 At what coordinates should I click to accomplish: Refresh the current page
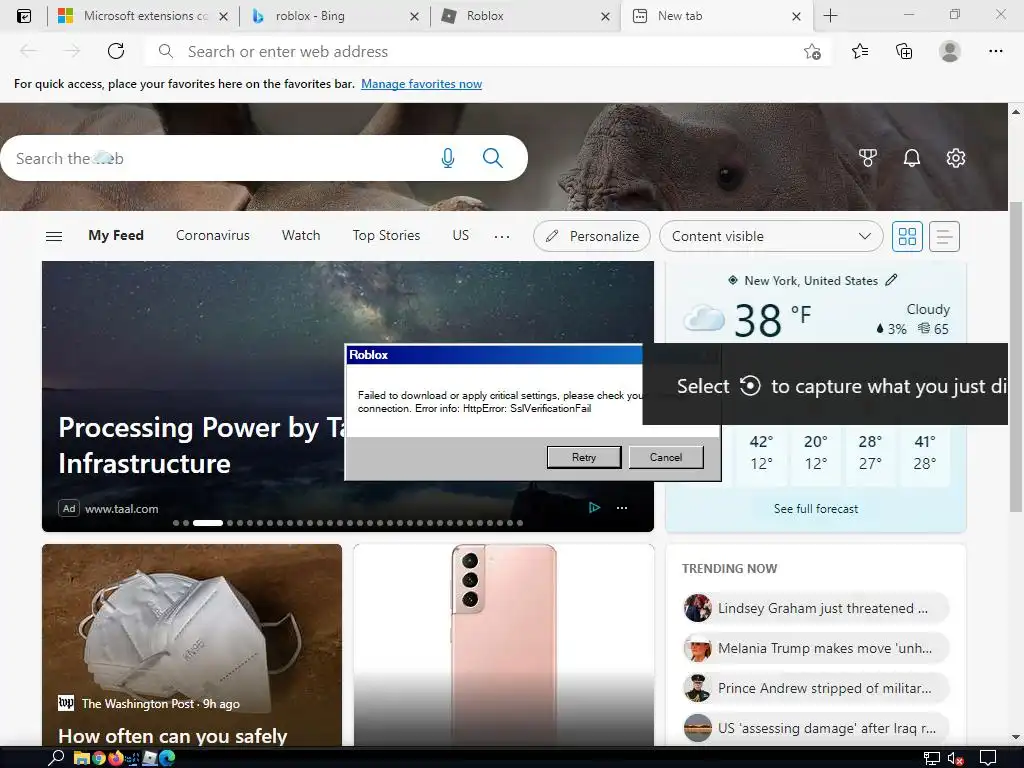(116, 51)
